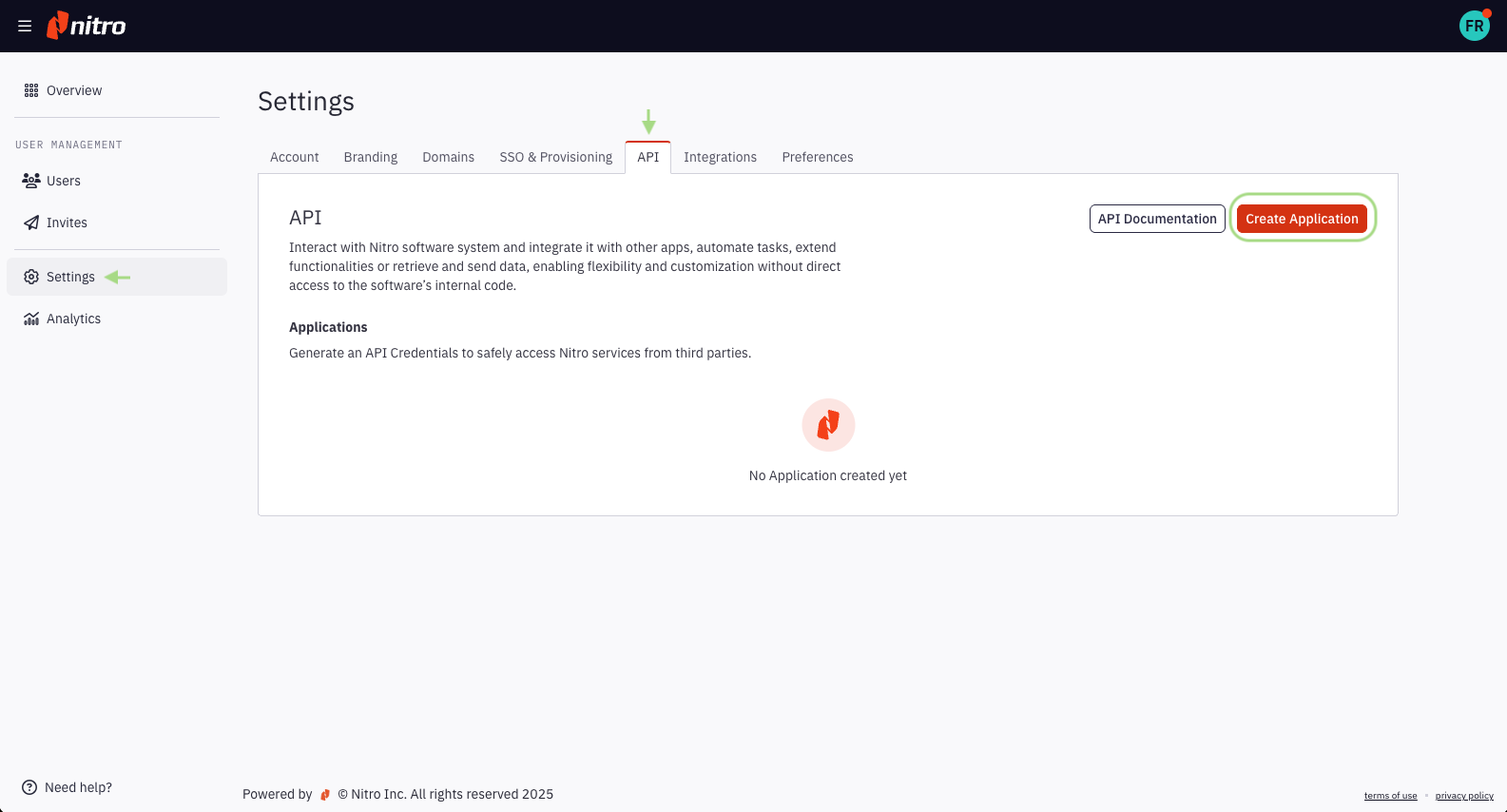This screenshot has width=1507, height=812.
Task: Click the Nitro logo in header
Action: tap(87, 26)
